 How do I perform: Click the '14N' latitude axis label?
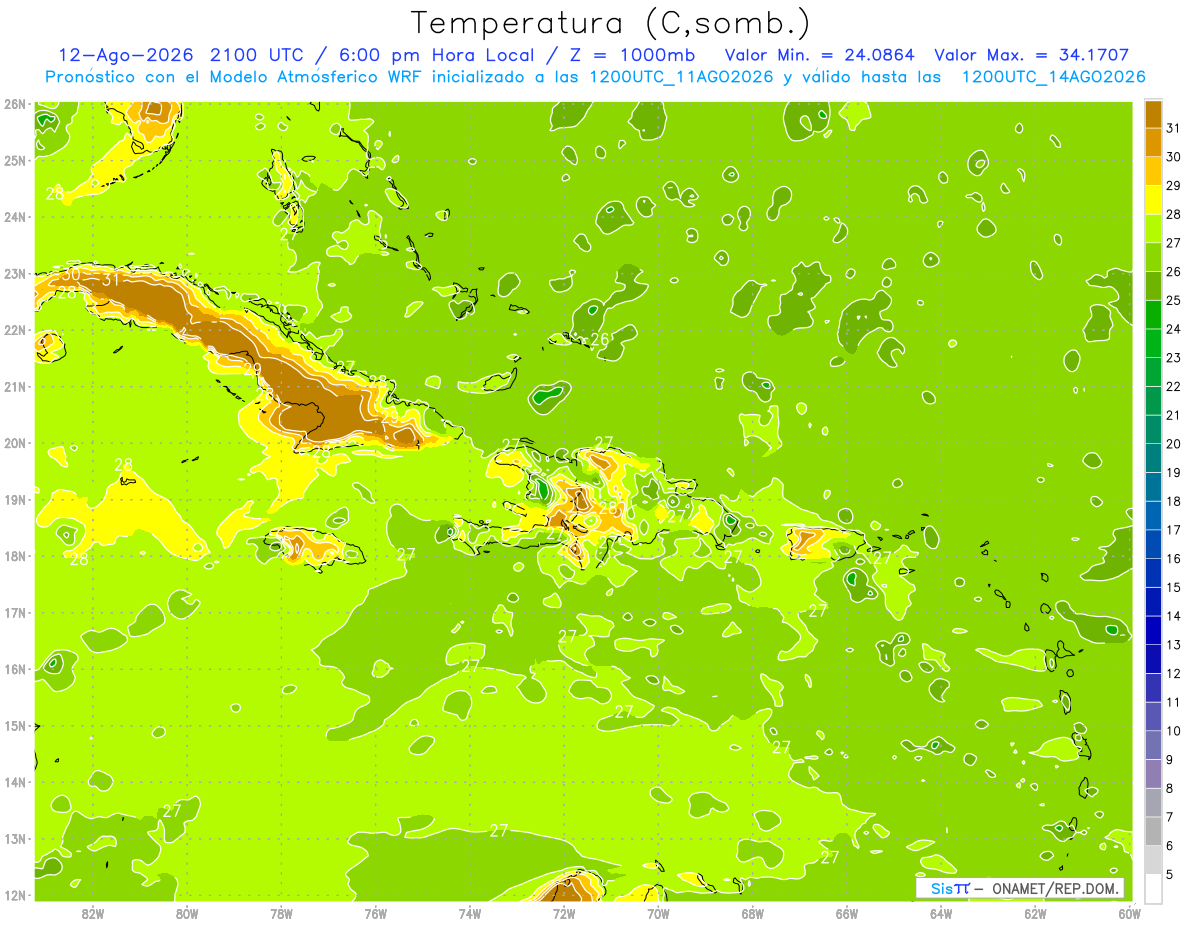[14, 782]
